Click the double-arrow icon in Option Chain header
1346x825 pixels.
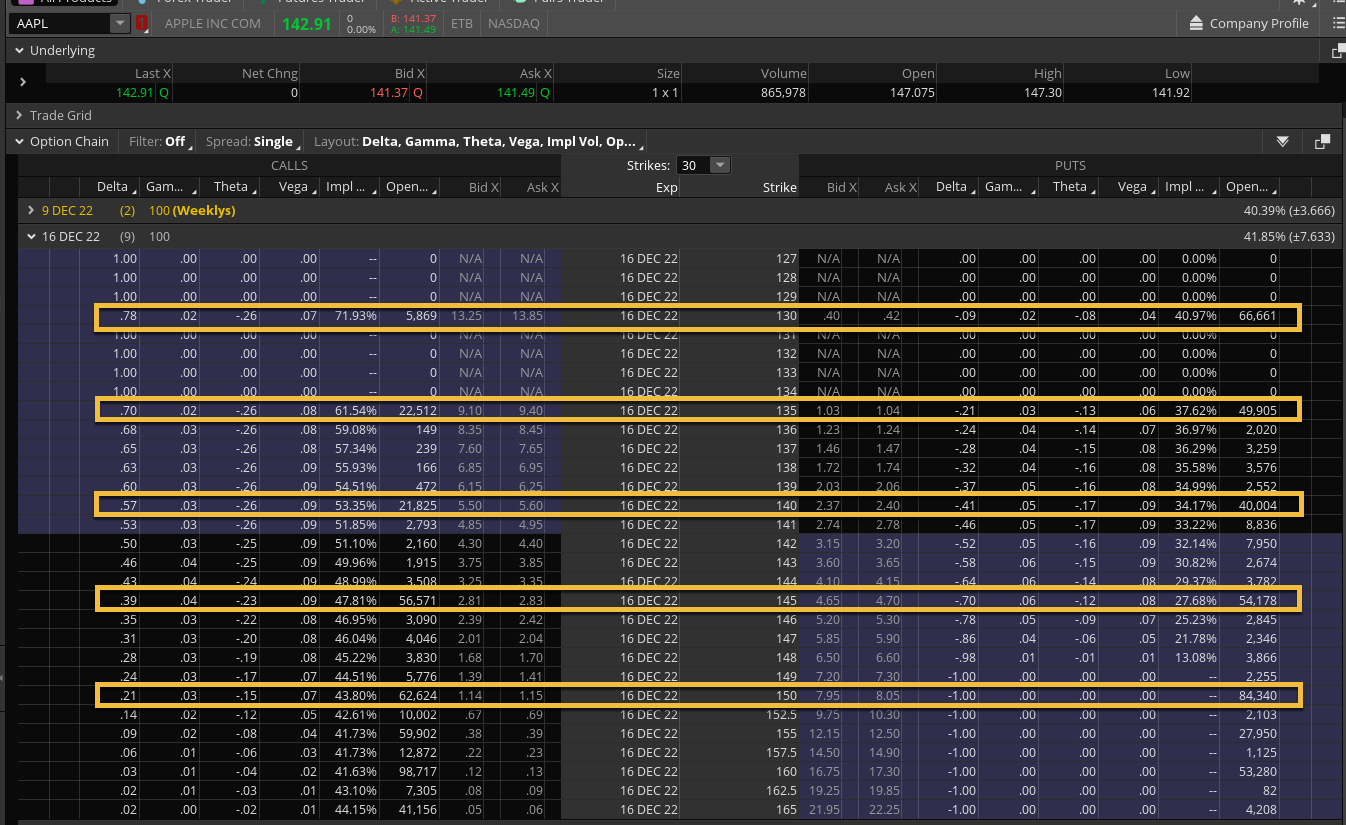point(1282,142)
